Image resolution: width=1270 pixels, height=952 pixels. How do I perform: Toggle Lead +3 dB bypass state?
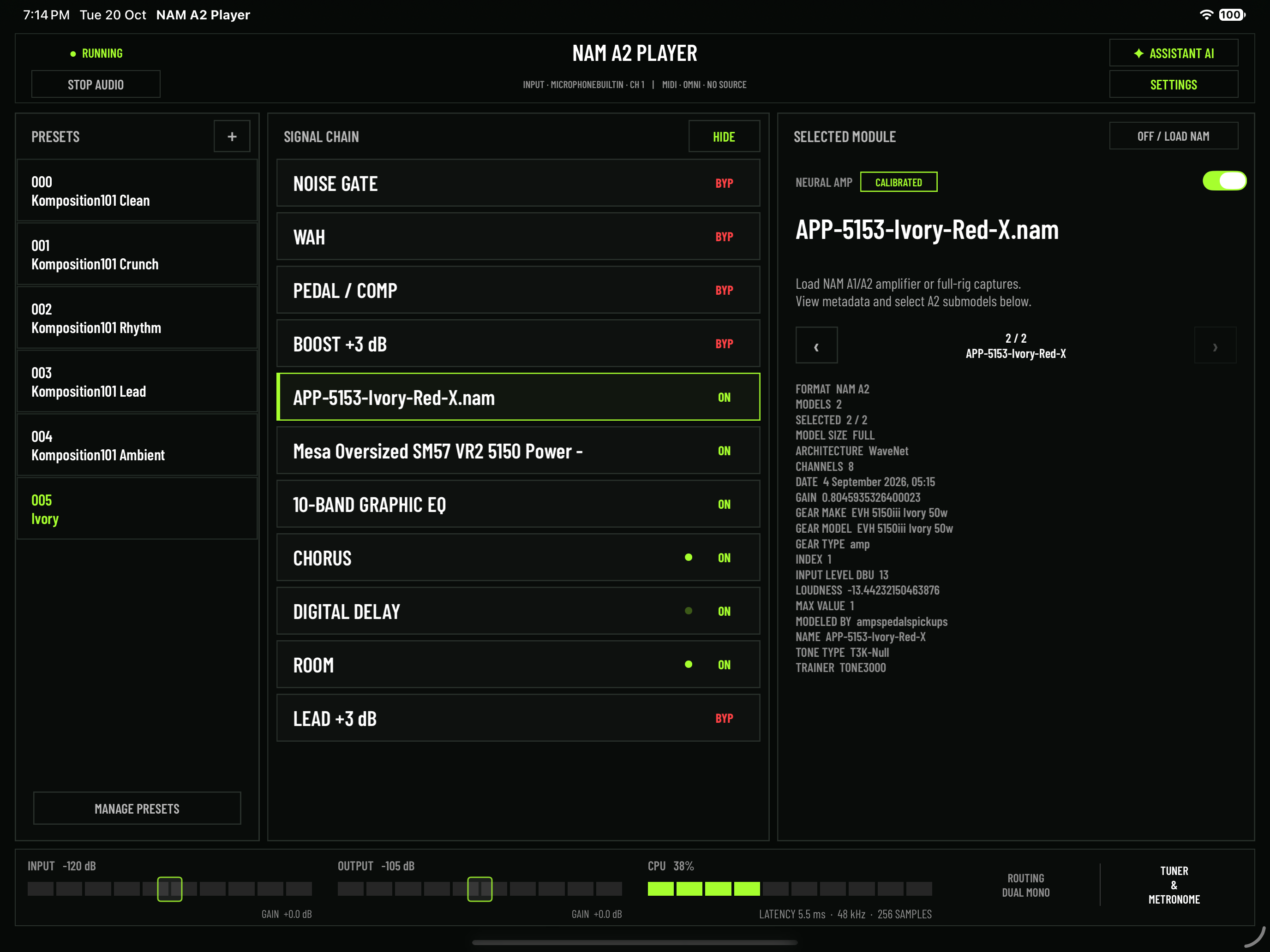click(724, 719)
